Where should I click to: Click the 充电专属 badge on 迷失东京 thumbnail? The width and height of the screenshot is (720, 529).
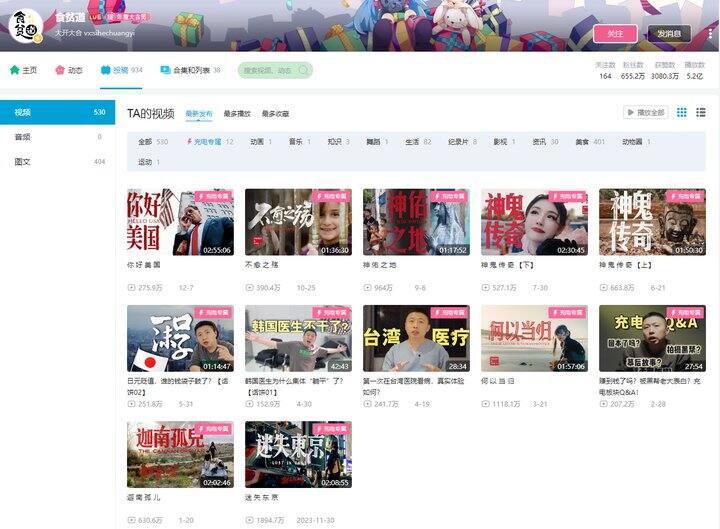(x=332, y=428)
